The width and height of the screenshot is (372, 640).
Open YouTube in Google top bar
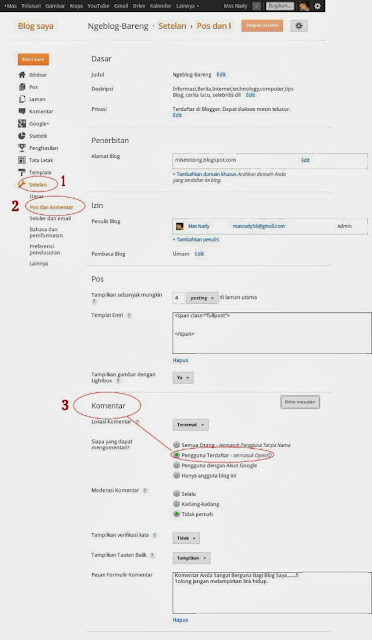click(x=98, y=6)
